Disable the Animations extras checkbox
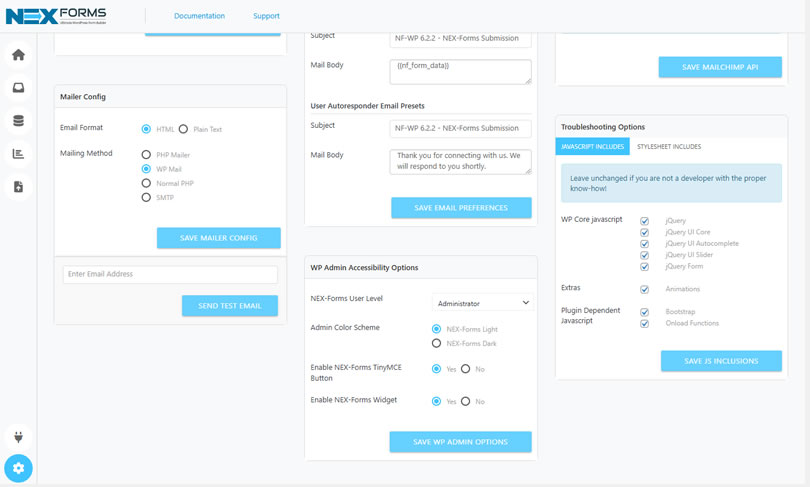 (x=644, y=289)
